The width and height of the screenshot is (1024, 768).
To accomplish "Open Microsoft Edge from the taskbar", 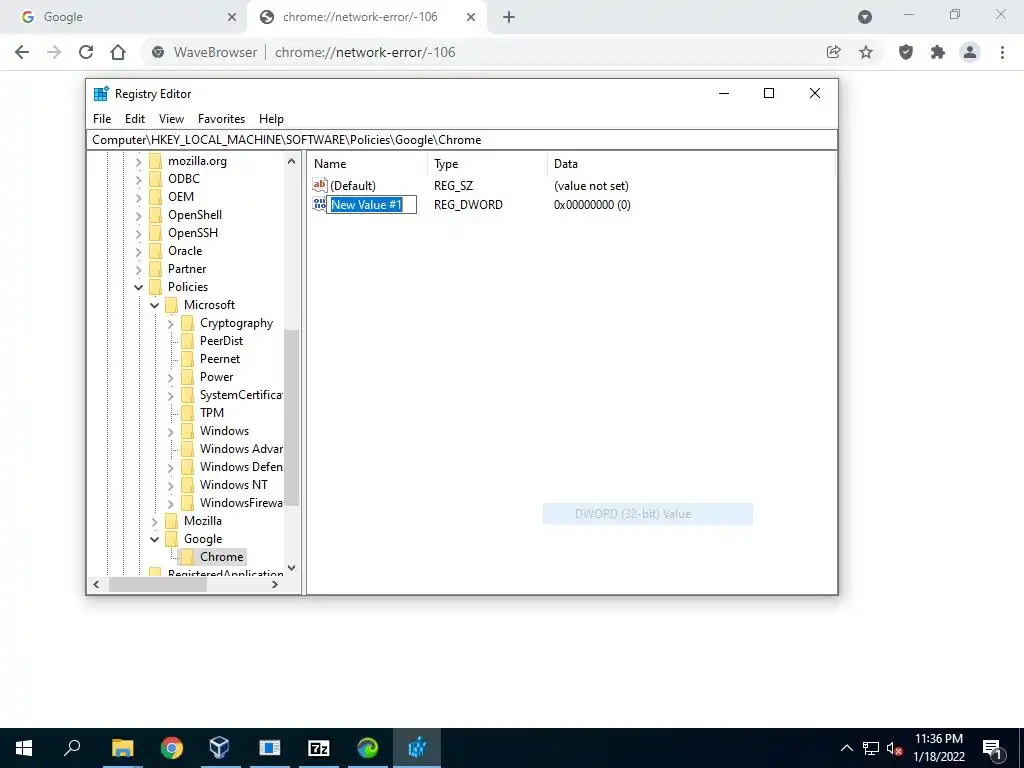I will click(x=368, y=748).
